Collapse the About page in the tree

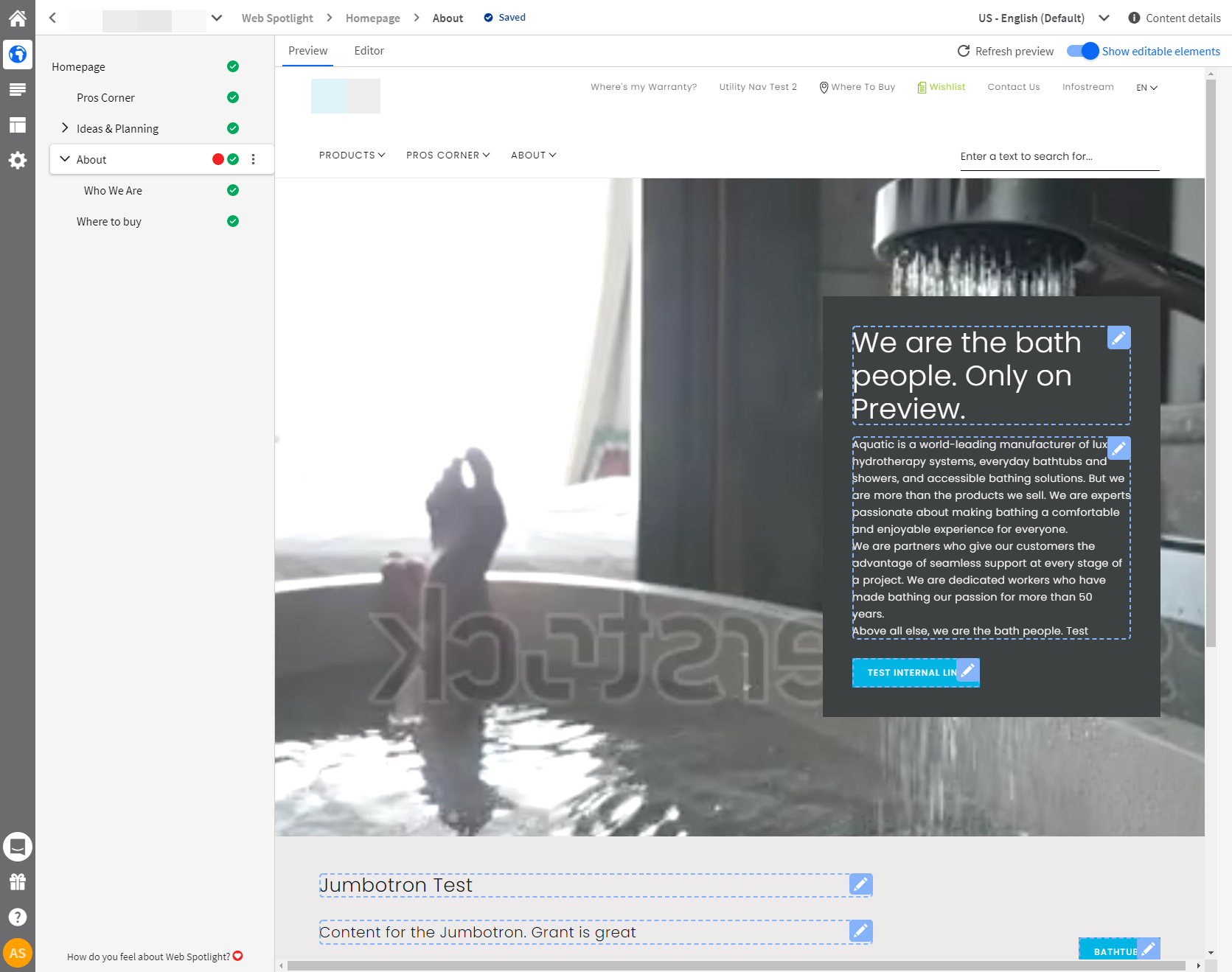[x=65, y=158]
